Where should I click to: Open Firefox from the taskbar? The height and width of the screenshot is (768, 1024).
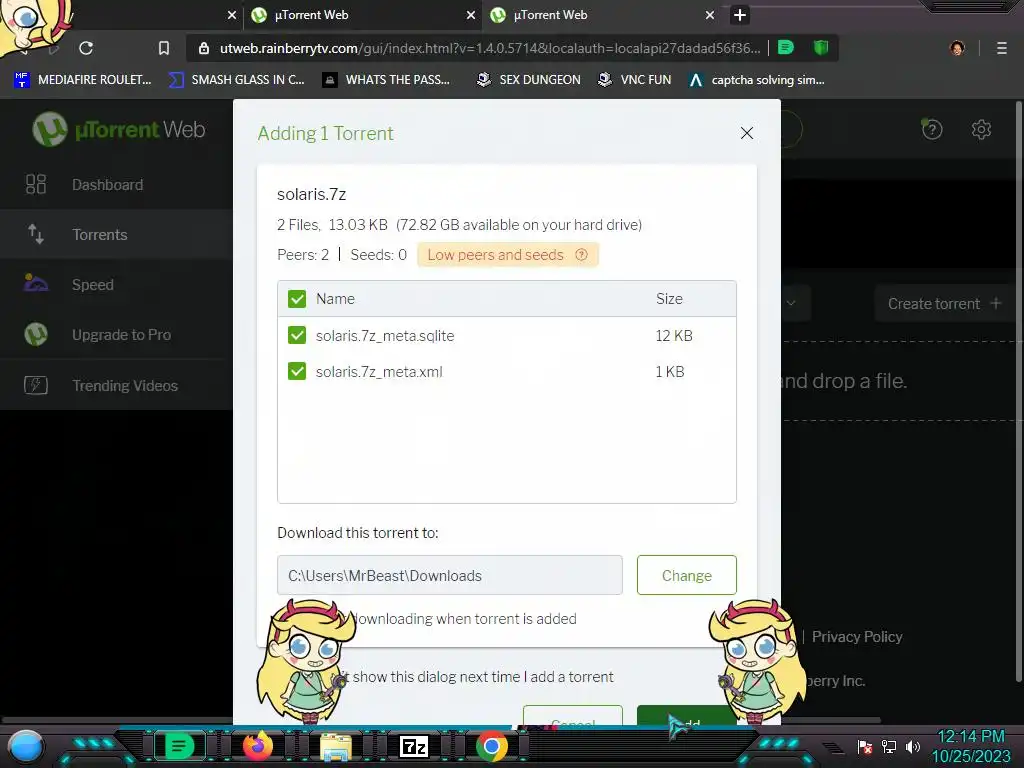[258, 745]
